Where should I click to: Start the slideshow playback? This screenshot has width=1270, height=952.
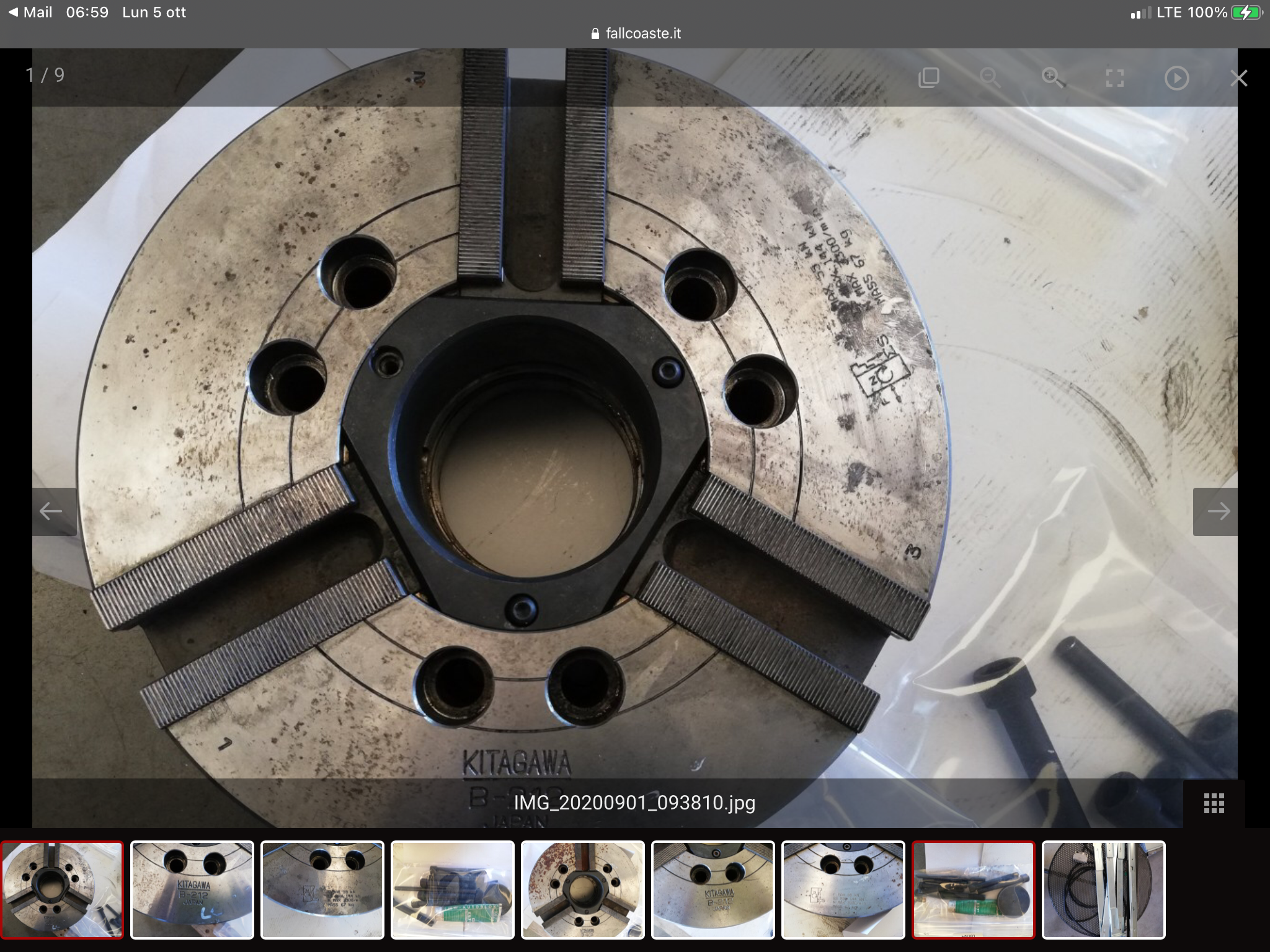[1176, 78]
